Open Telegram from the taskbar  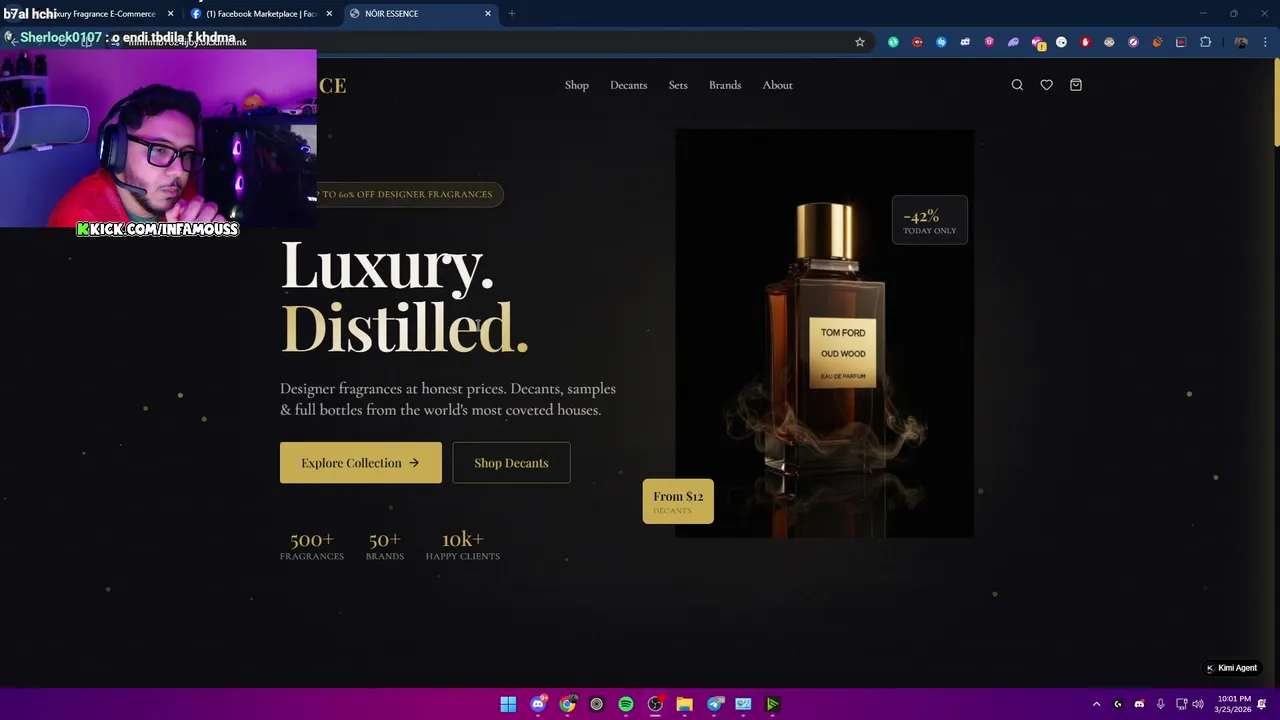pos(714,704)
